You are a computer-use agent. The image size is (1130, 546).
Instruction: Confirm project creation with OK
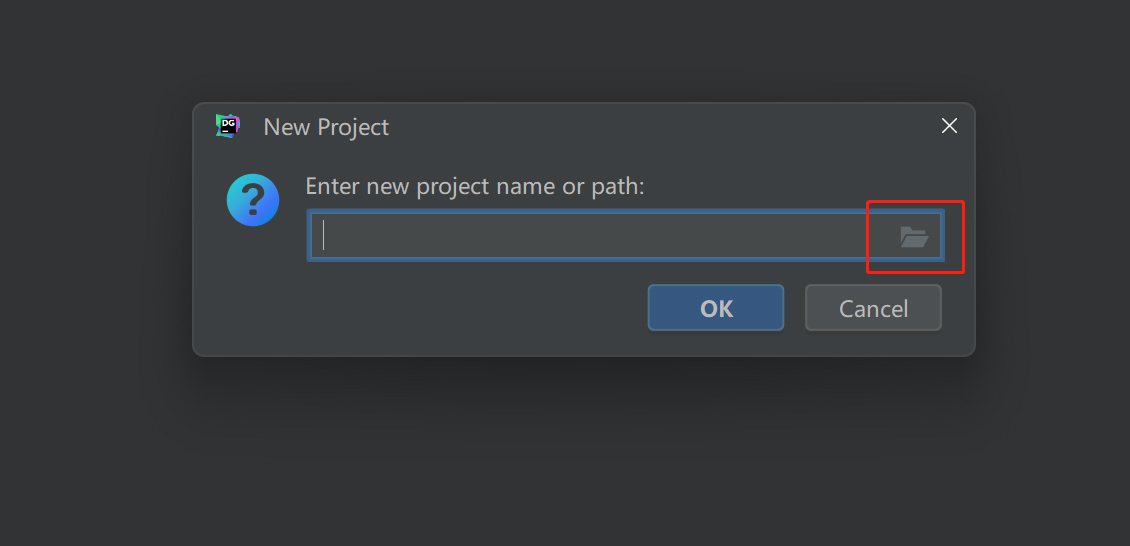[x=716, y=308]
